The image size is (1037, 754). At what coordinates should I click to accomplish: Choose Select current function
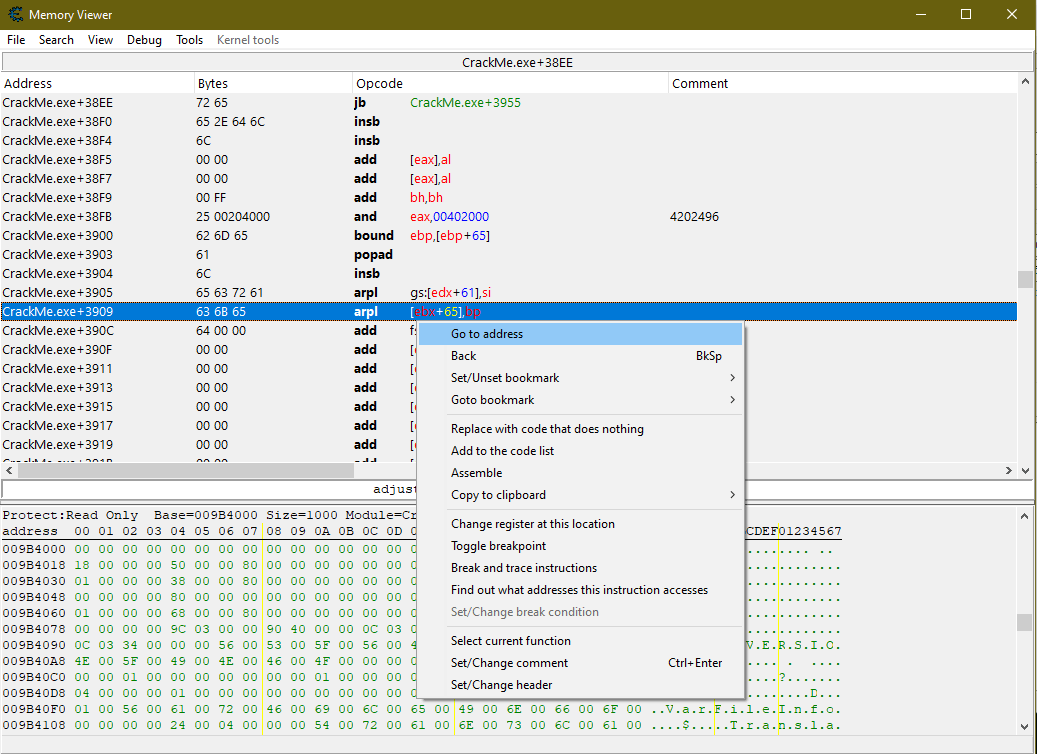click(580, 641)
